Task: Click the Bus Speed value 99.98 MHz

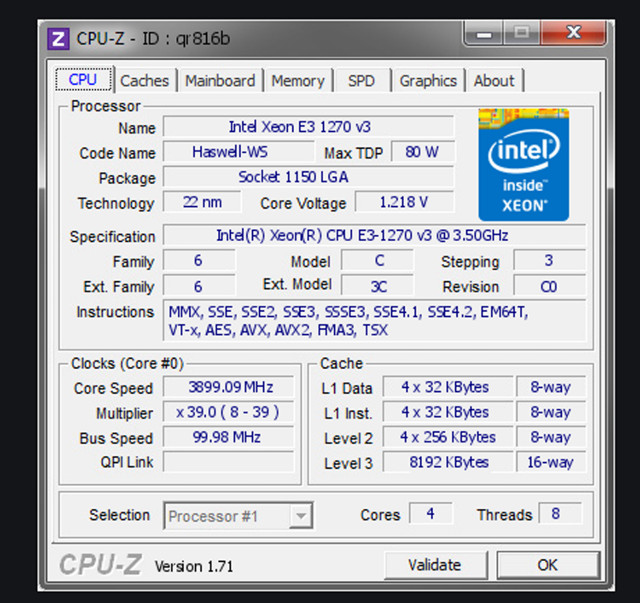Action: tap(228, 437)
